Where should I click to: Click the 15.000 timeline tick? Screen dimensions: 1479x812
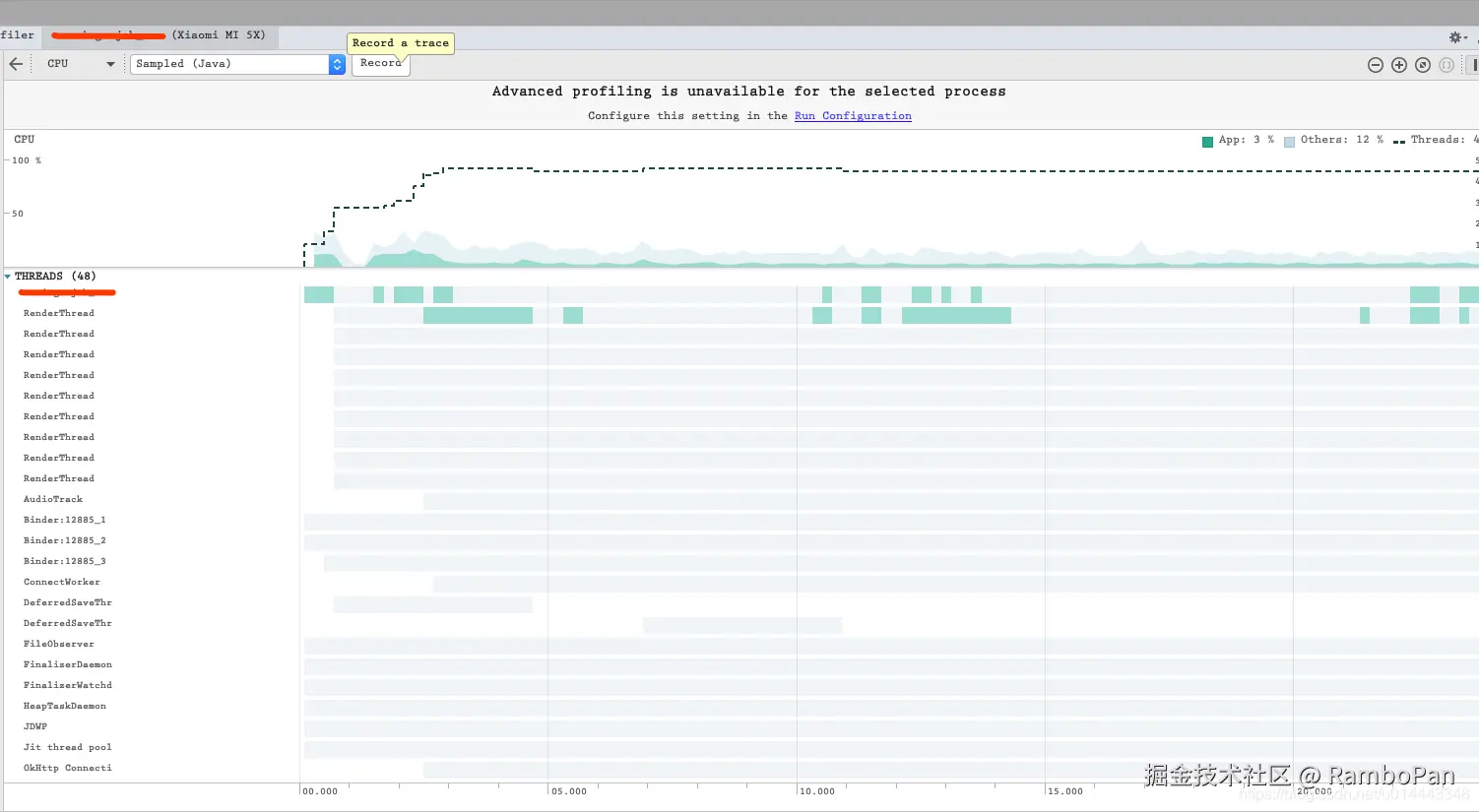[x=1065, y=791]
